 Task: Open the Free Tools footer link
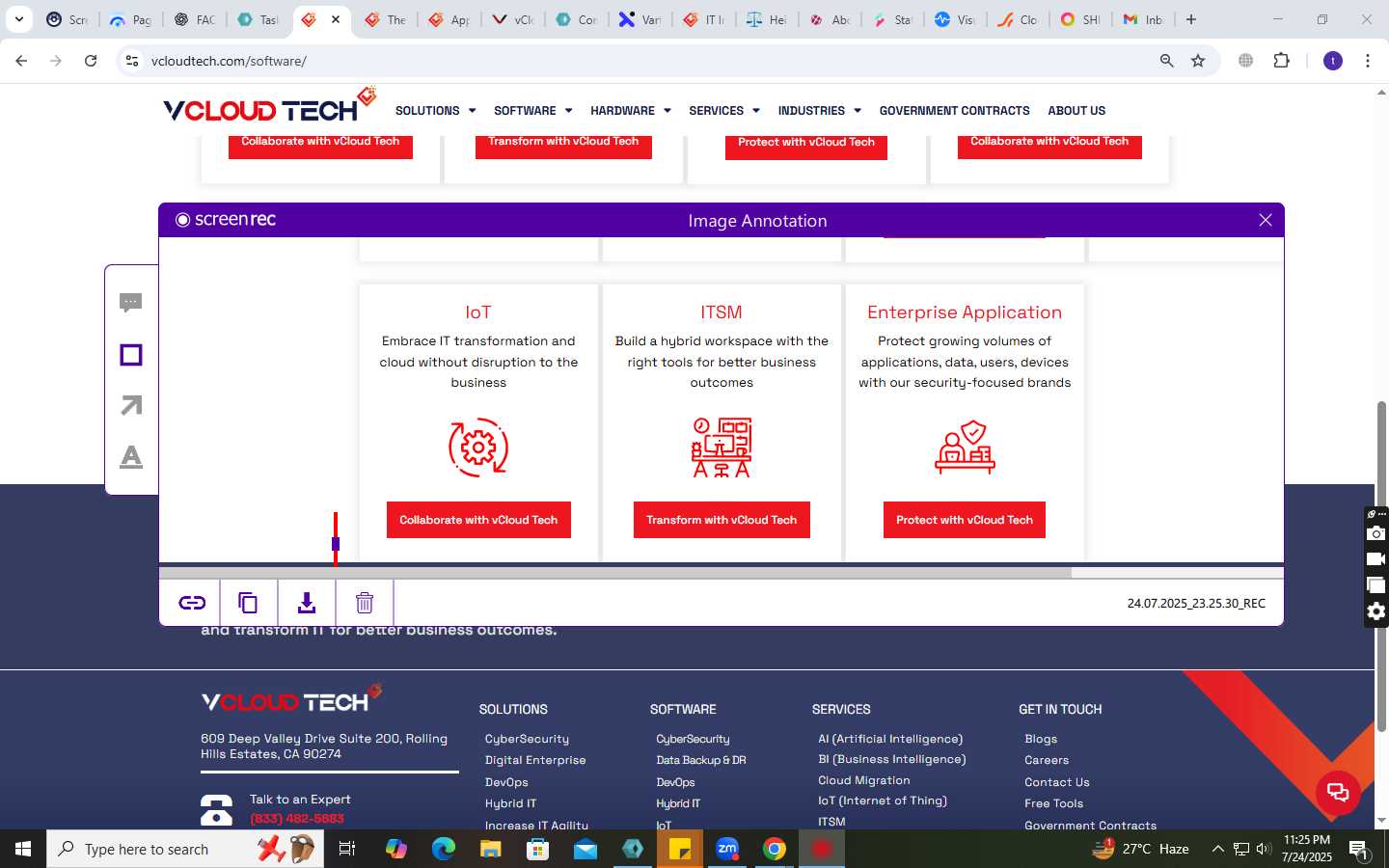(1053, 803)
